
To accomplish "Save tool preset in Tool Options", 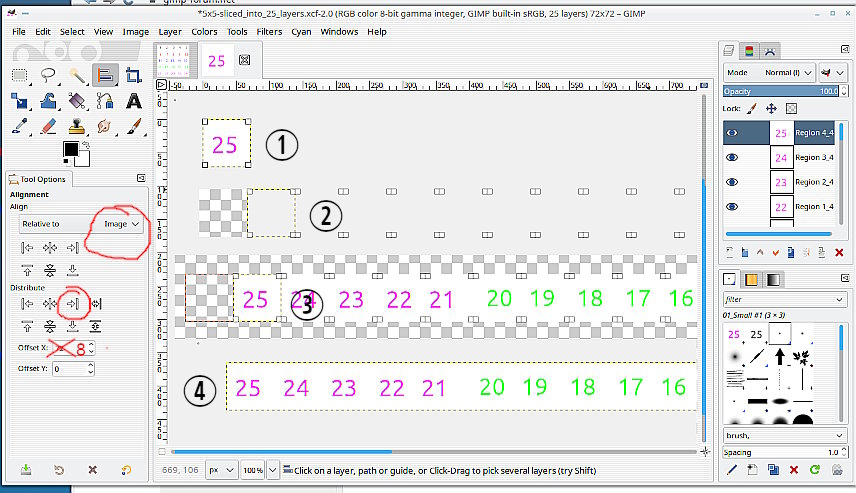I will pyautogui.click(x=26, y=470).
